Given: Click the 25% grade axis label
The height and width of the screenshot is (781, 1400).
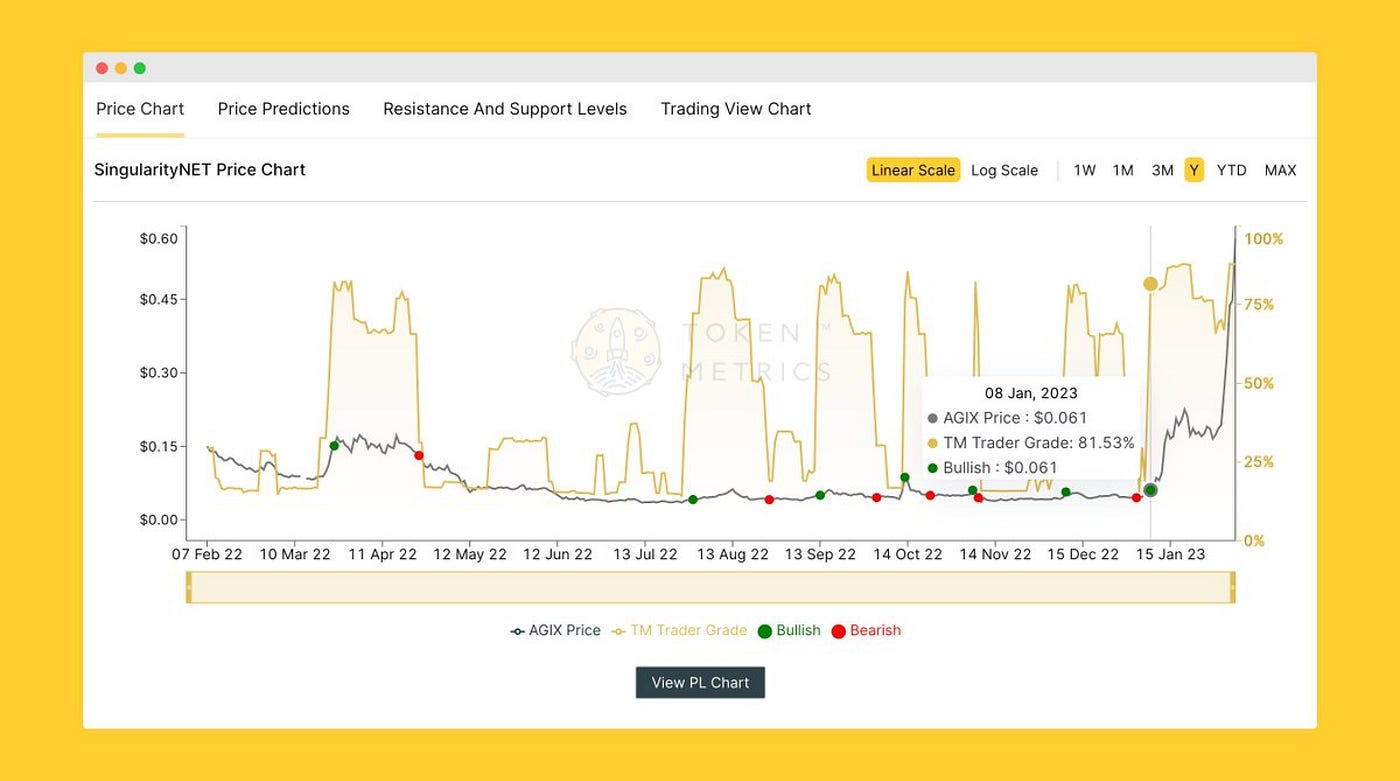Looking at the screenshot, I should point(1260,462).
